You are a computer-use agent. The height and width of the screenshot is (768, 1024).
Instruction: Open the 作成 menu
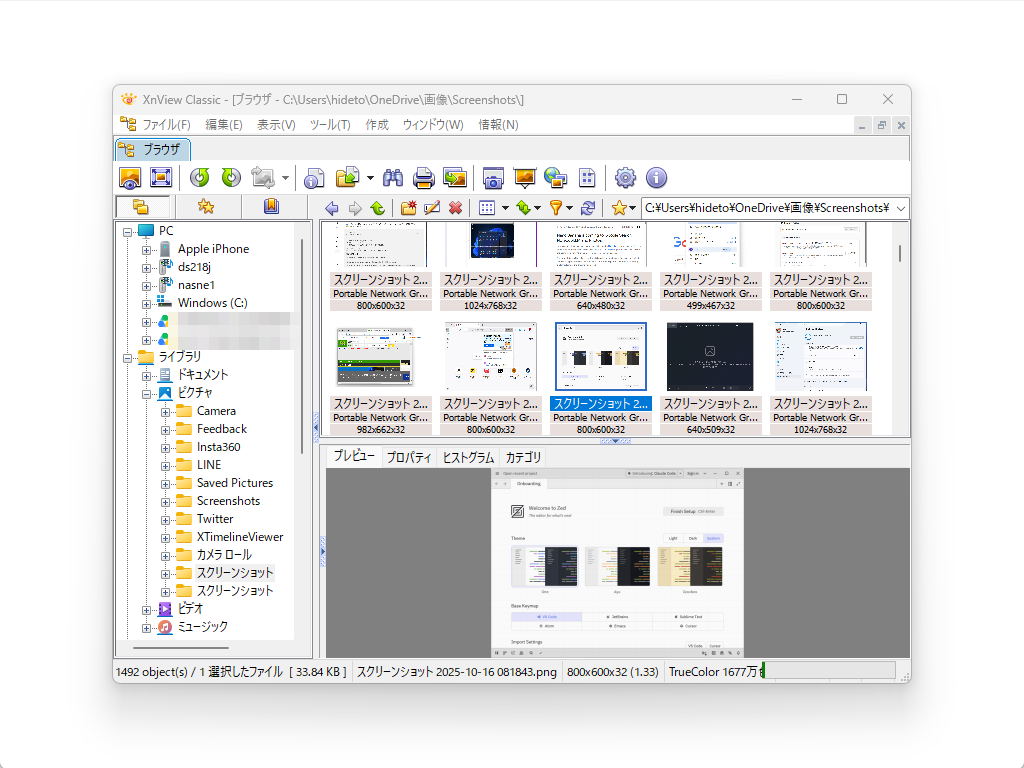point(377,125)
